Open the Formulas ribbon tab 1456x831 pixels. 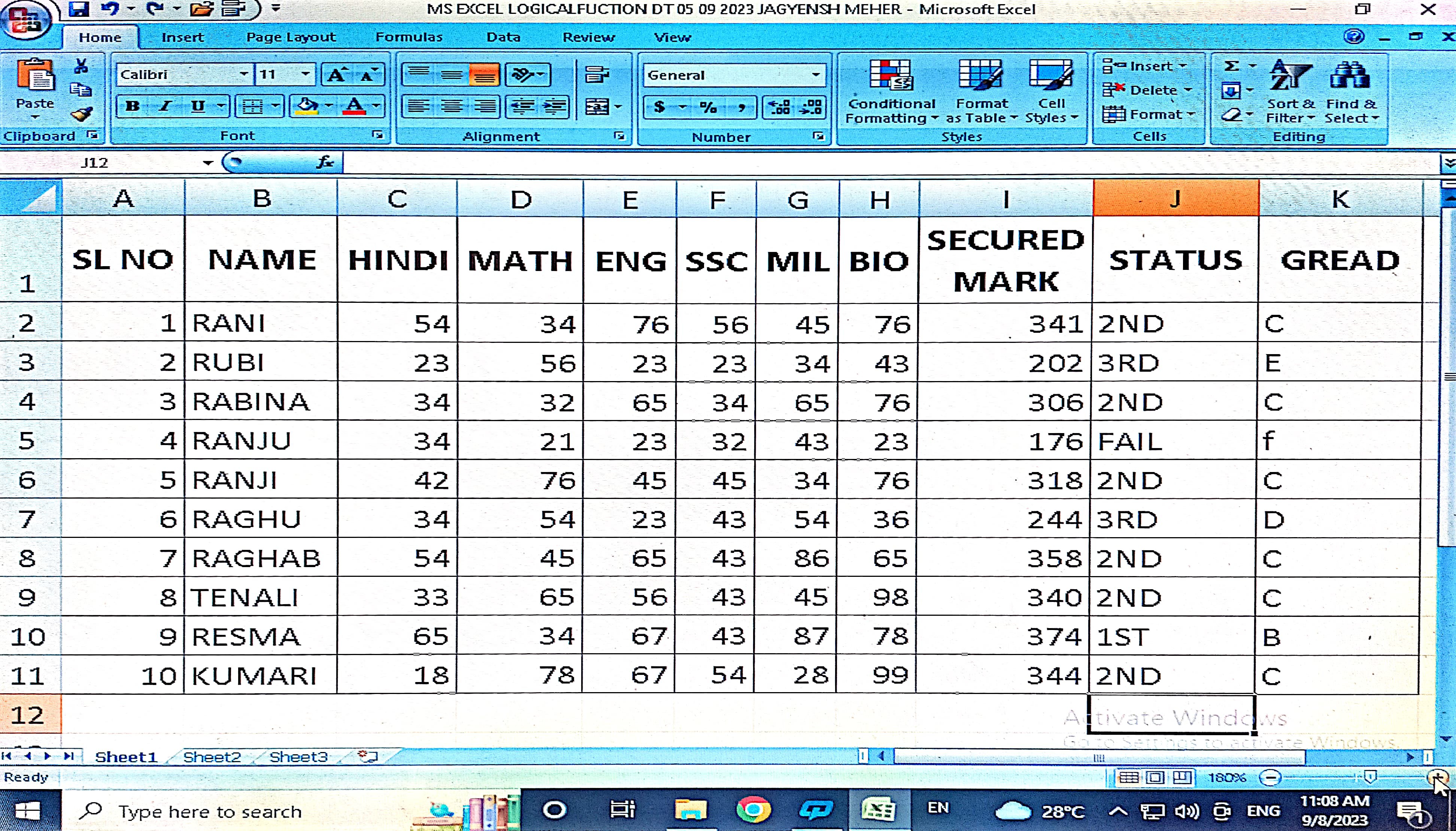coord(408,37)
